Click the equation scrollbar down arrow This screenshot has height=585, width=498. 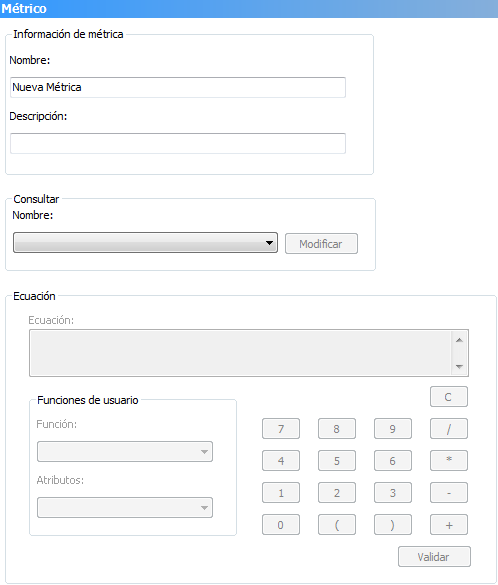click(x=460, y=366)
